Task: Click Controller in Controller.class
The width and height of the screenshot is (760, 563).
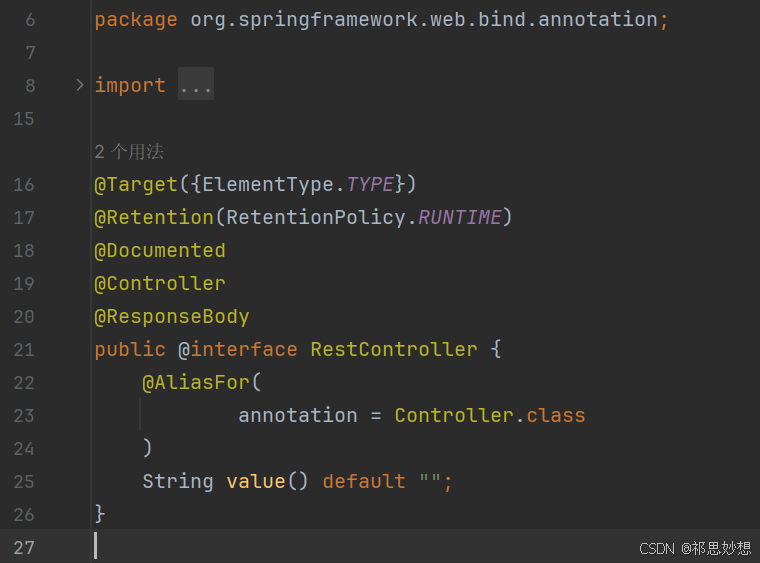Action: (x=454, y=416)
